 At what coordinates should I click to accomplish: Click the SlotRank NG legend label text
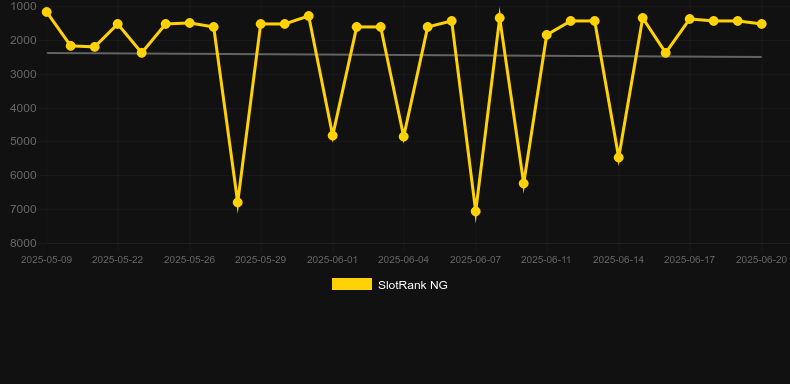[413, 285]
